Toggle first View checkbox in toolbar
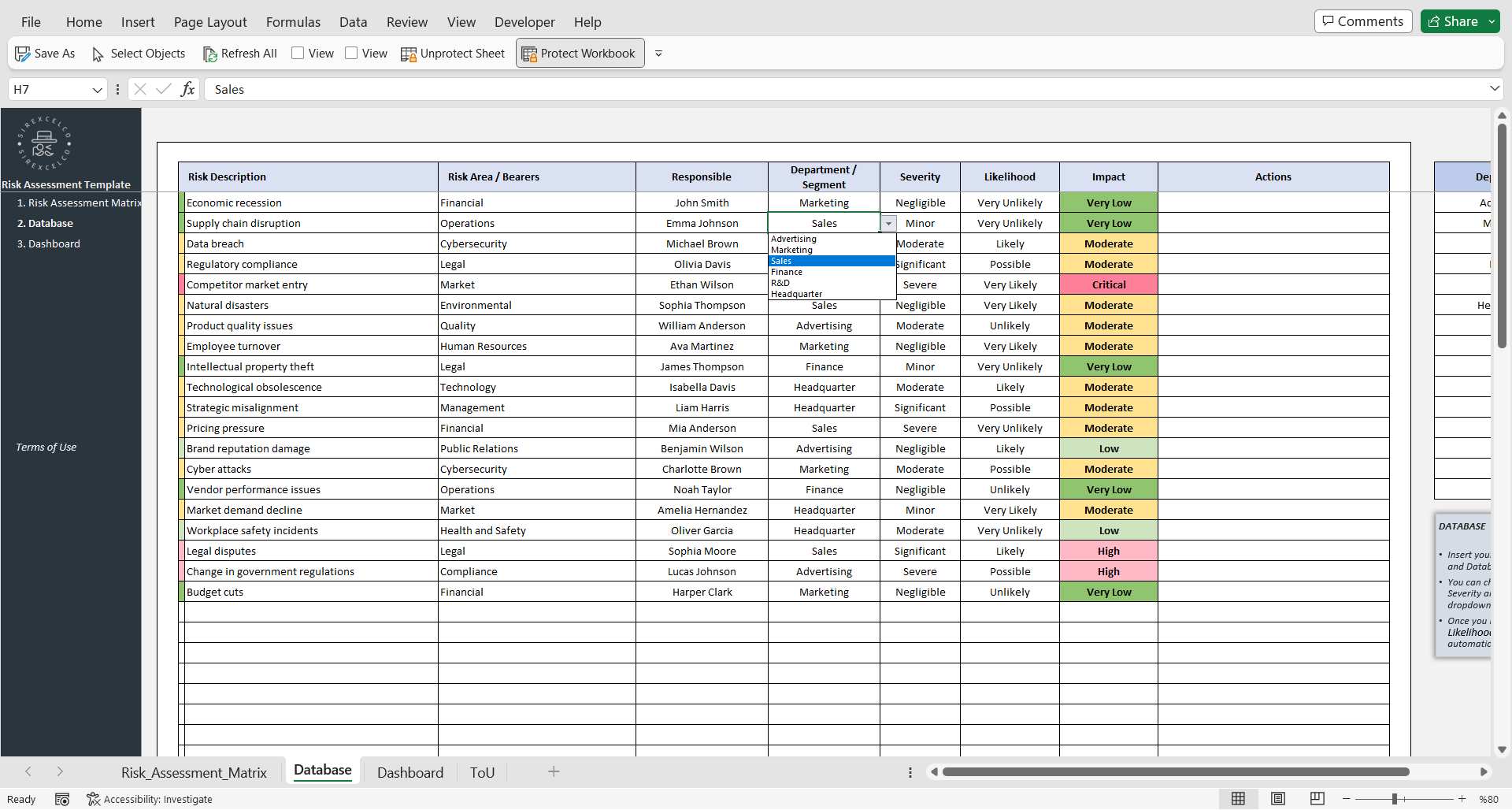Image resolution: width=1512 pixels, height=810 pixels. tap(298, 53)
